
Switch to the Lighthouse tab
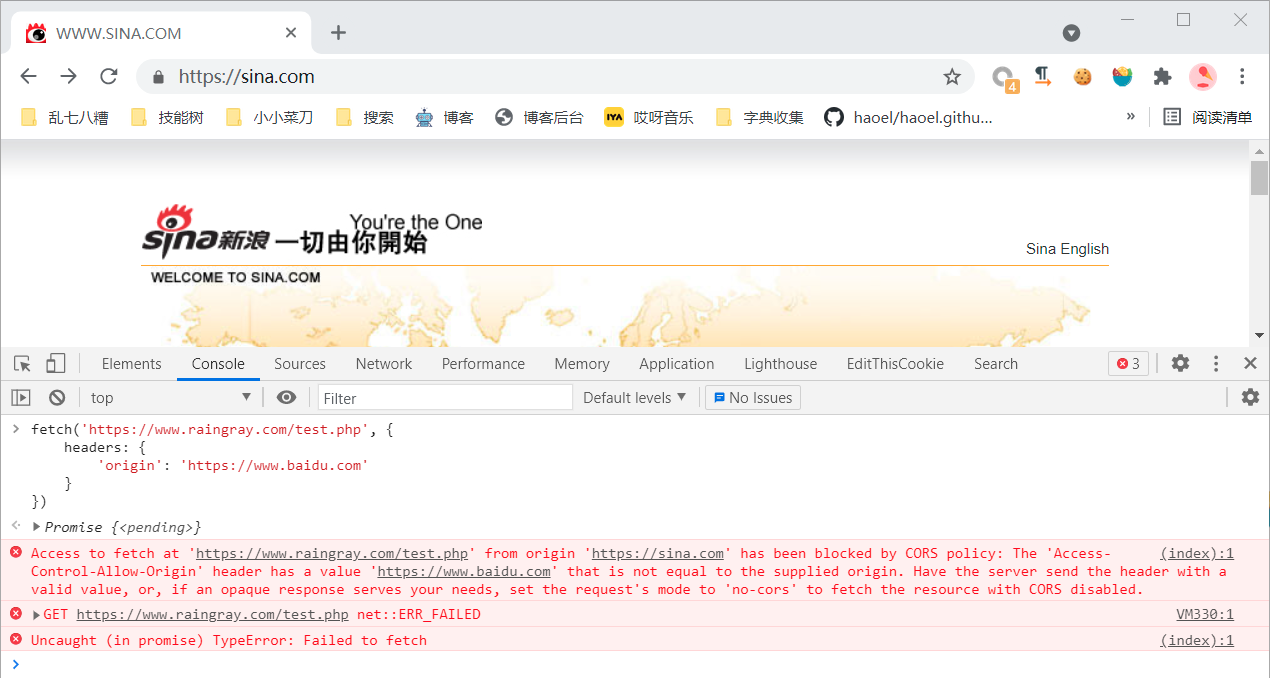(780, 364)
